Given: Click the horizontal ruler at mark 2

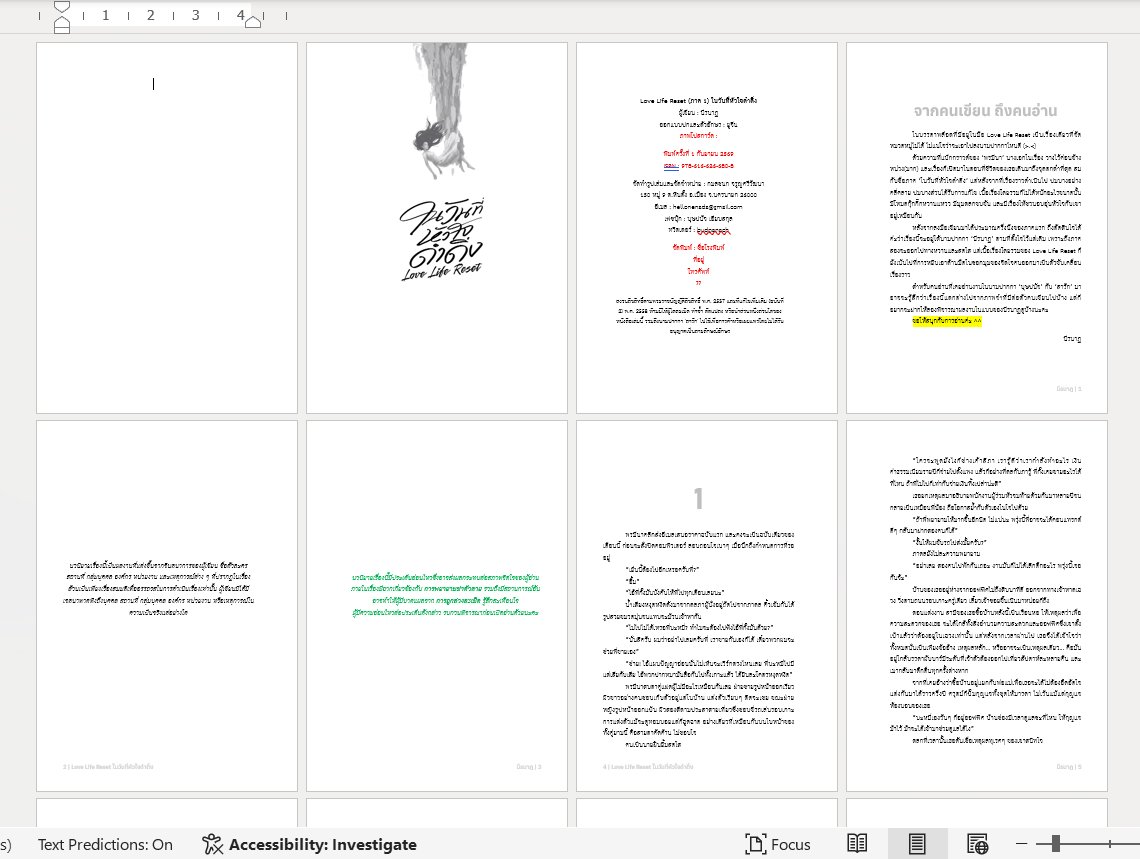Looking at the screenshot, I should click(150, 15).
